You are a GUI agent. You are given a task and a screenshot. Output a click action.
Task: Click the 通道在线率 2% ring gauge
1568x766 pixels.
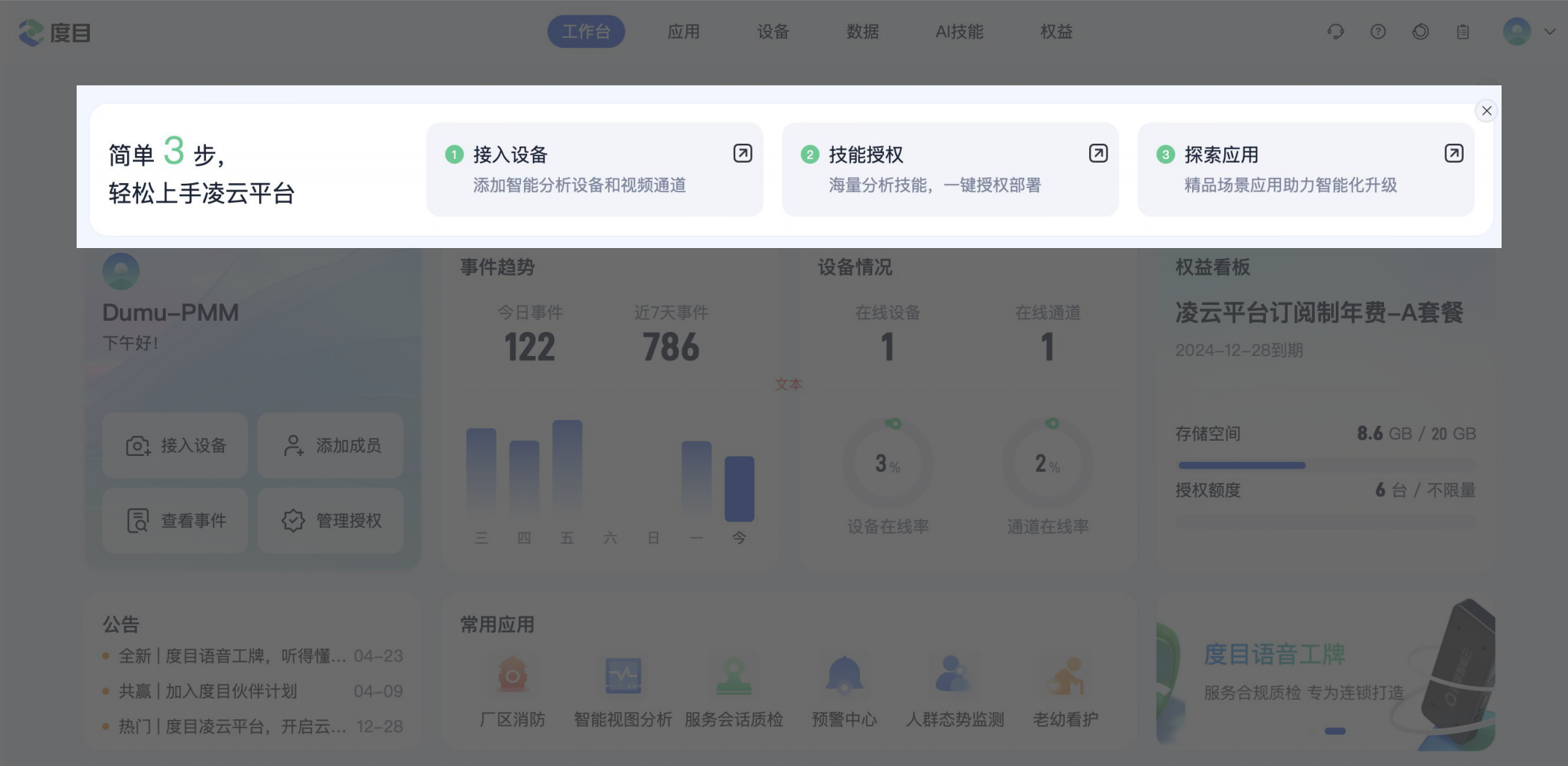[x=1048, y=463]
